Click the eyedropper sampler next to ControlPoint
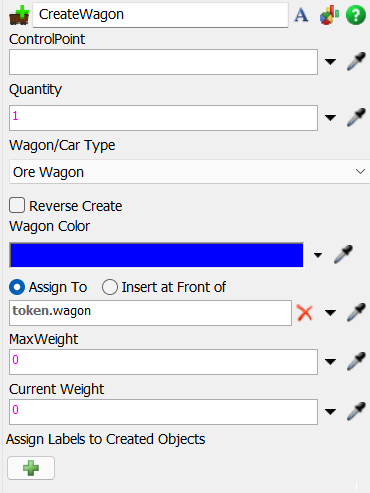This screenshot has width=370, height=493. point(356,61)
